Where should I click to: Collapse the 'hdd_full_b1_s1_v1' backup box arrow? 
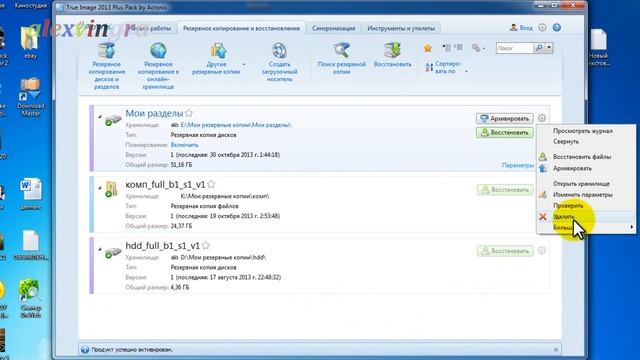click(x=100, y=249)
